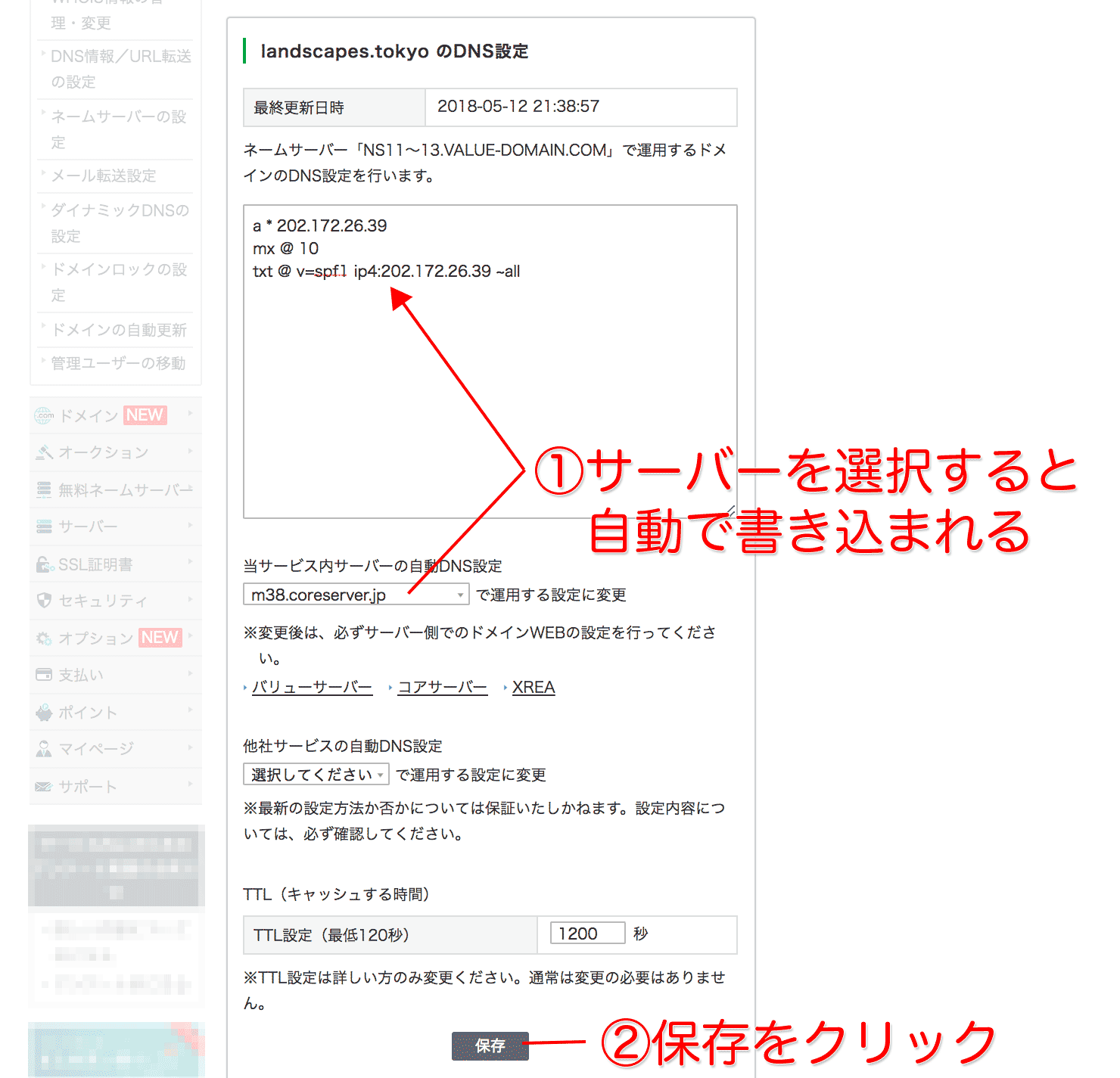Open the XREA link

pyautogui.click(x=534, y=687)
